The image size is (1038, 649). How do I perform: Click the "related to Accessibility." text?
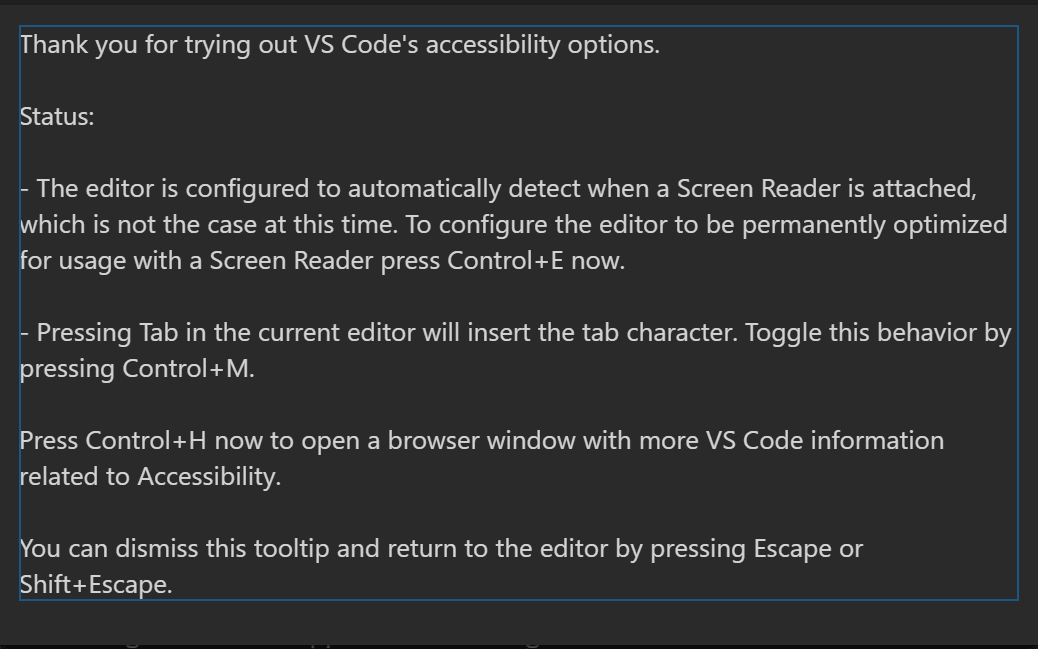150,477
